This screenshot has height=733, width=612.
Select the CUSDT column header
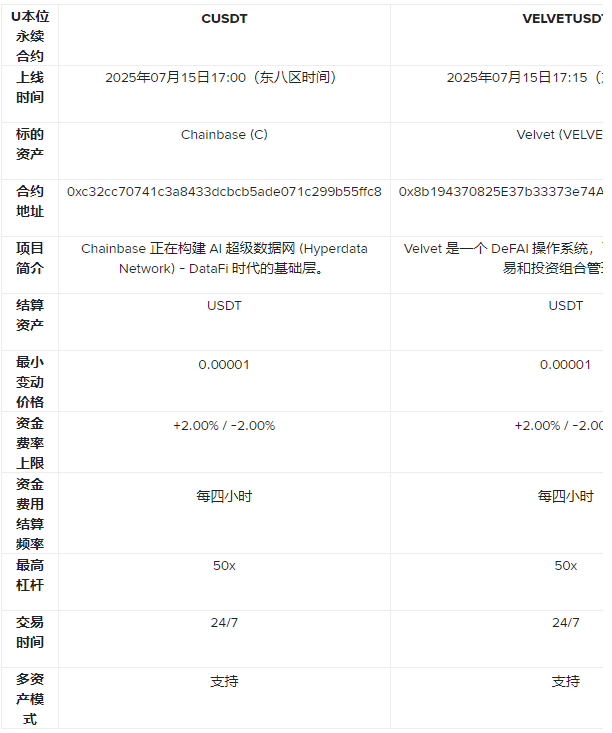(224, 19)
